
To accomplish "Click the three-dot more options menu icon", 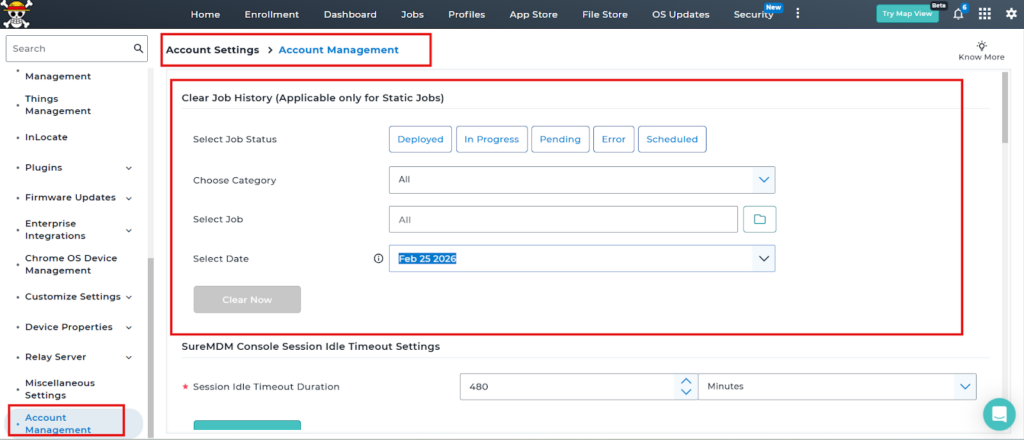I will [797, 14].
